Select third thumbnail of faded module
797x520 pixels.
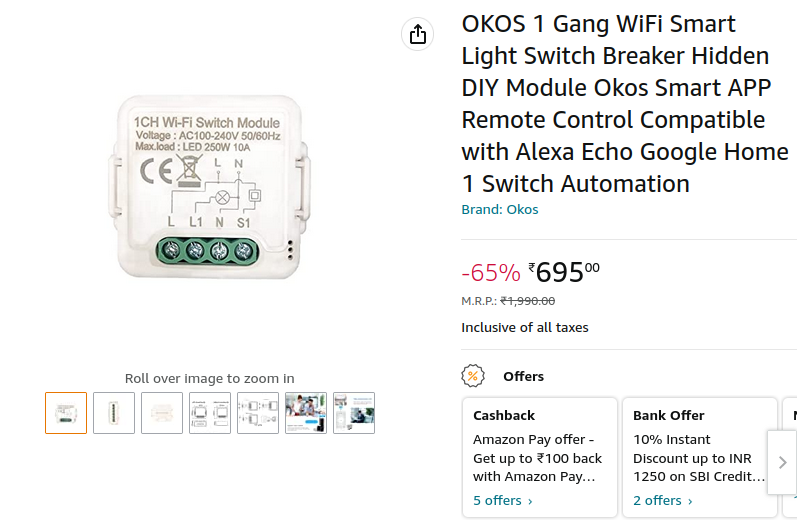click(162, 413)
